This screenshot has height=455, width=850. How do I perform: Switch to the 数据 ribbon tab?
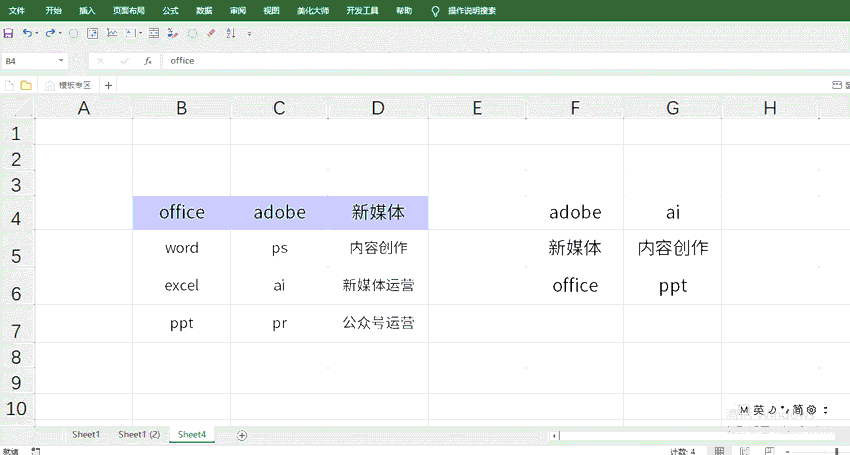click(x=204, y=10)
